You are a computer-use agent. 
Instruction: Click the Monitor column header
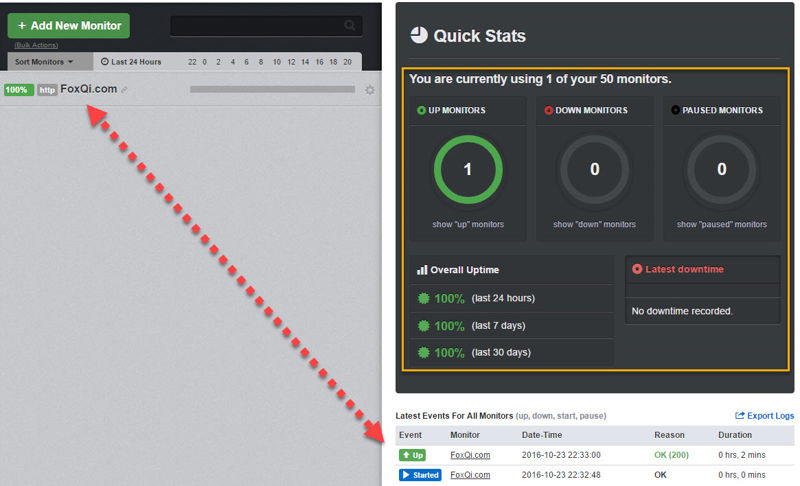465,435
